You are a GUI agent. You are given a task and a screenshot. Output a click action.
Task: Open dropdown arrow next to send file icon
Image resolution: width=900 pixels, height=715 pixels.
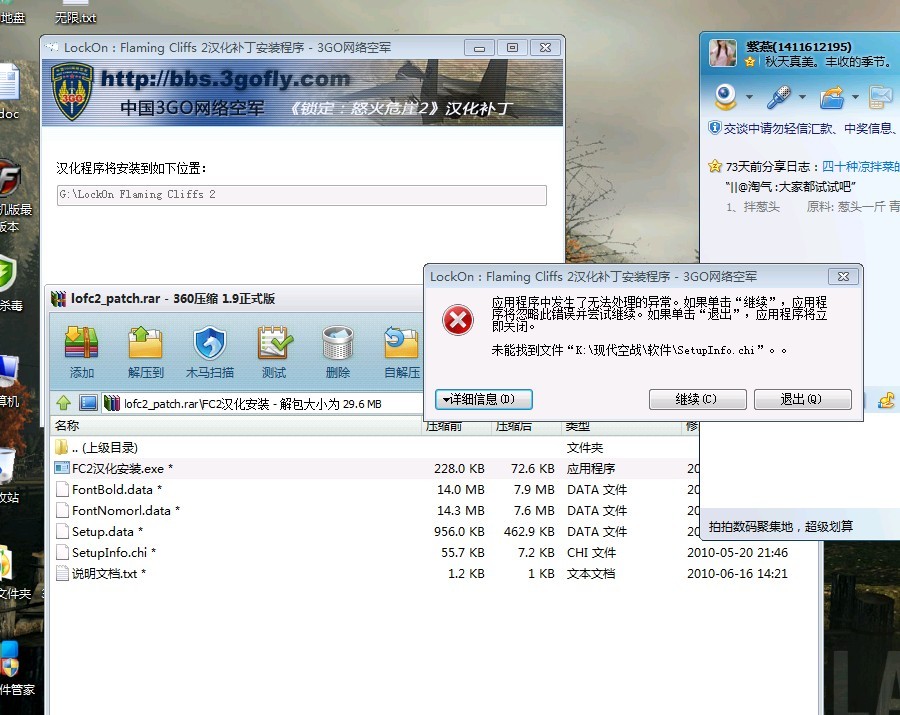855,97
